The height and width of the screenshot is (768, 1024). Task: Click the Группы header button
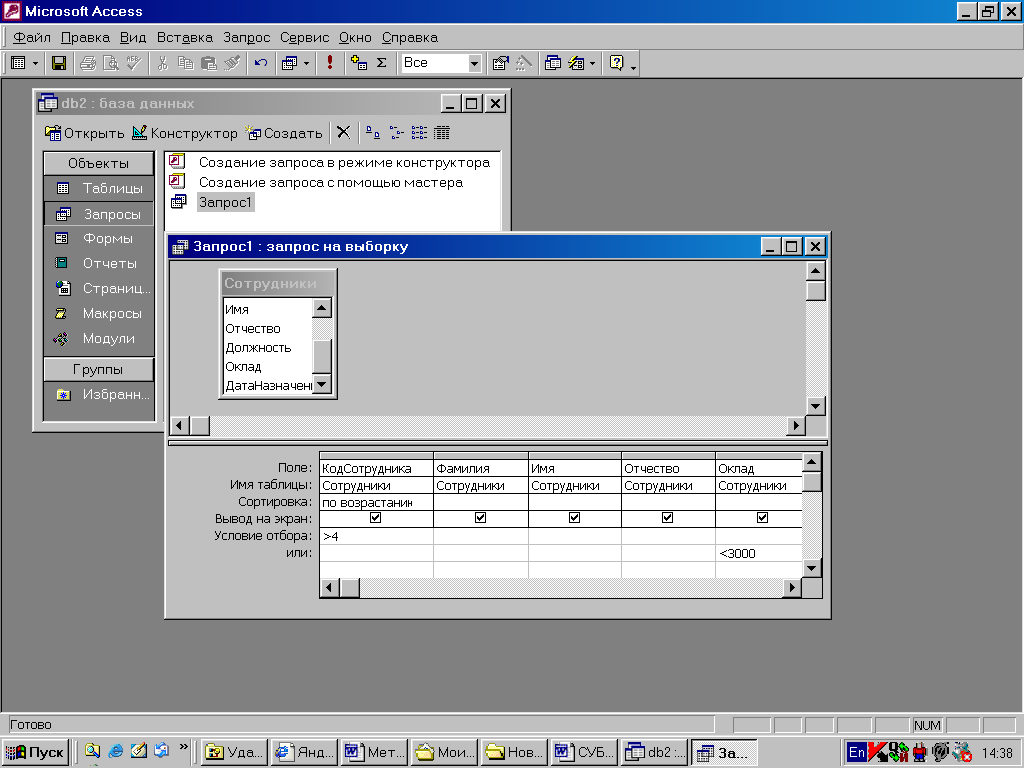99,370
